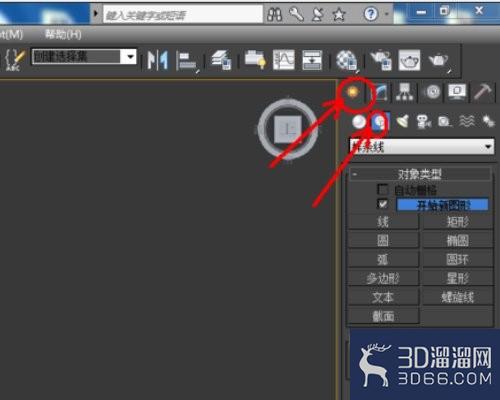500x400 pixels.
Task: Toggle the Ribbon folder-bulb icon
Action: point(255,59)
